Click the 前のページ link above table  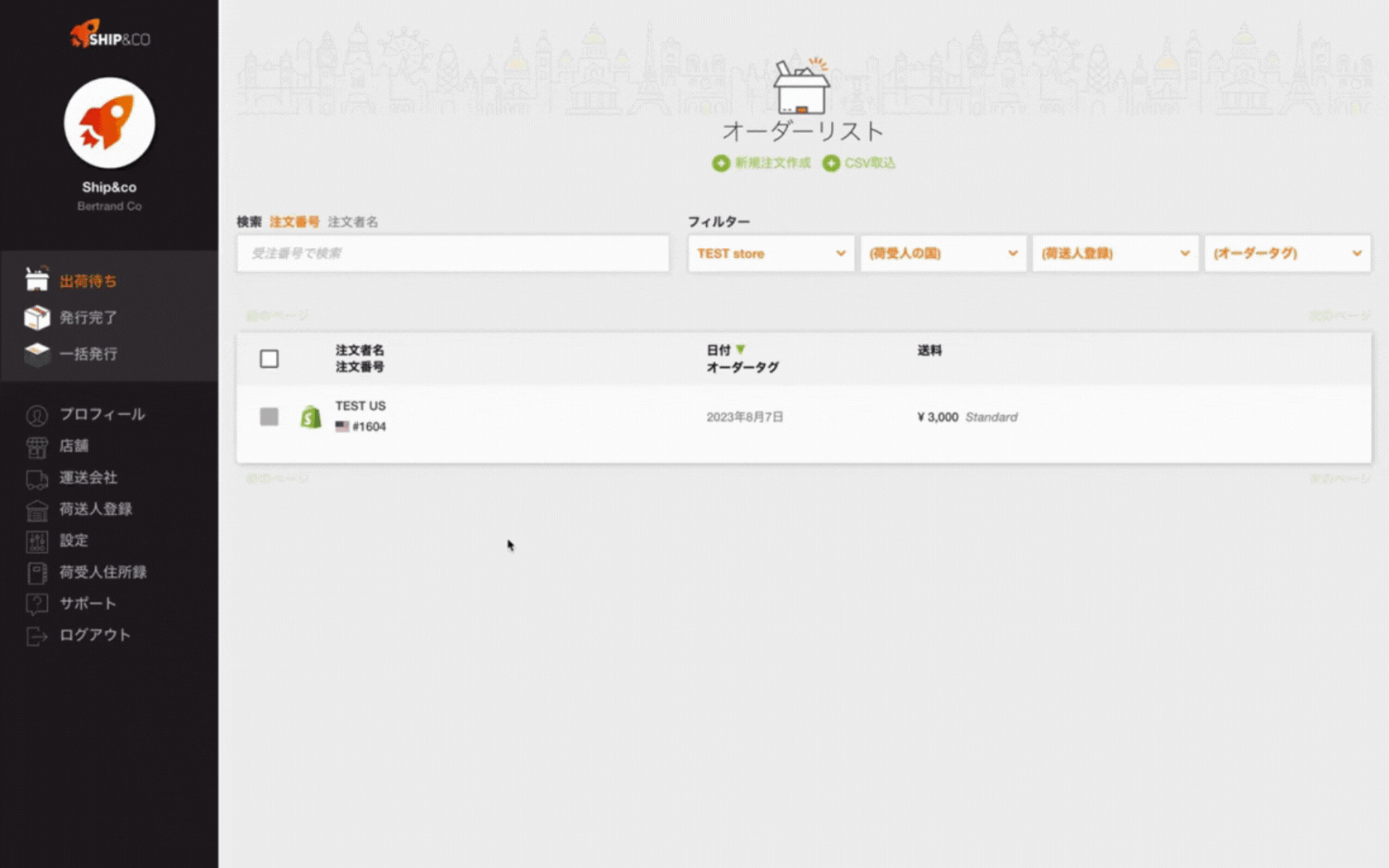click(277, 316)
